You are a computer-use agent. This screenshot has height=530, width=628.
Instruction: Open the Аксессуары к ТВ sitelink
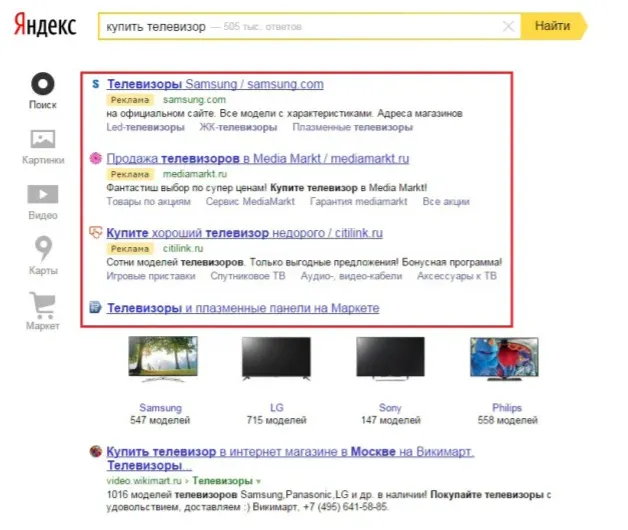457,276
